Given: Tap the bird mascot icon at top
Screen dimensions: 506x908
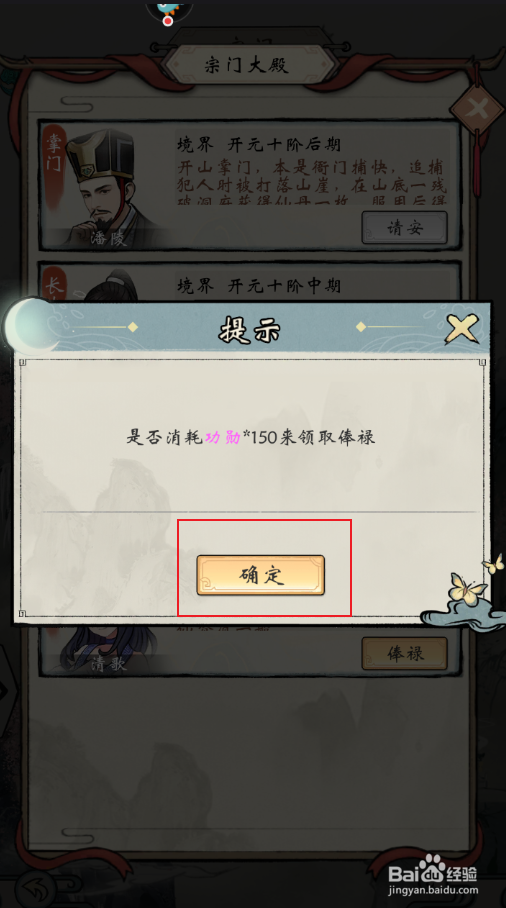Looking at the screenshot, I should click(168, 9).
